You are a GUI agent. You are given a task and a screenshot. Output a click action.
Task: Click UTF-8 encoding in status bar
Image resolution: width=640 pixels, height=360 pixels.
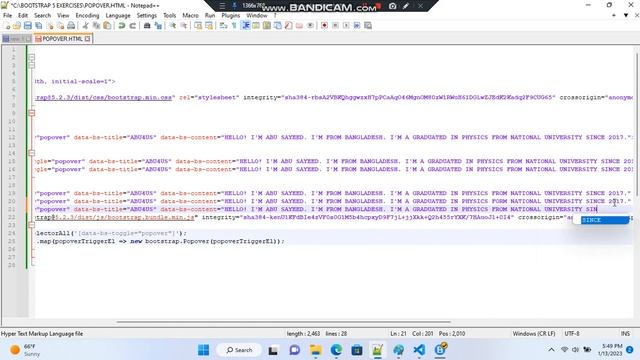tap(572, 333)
